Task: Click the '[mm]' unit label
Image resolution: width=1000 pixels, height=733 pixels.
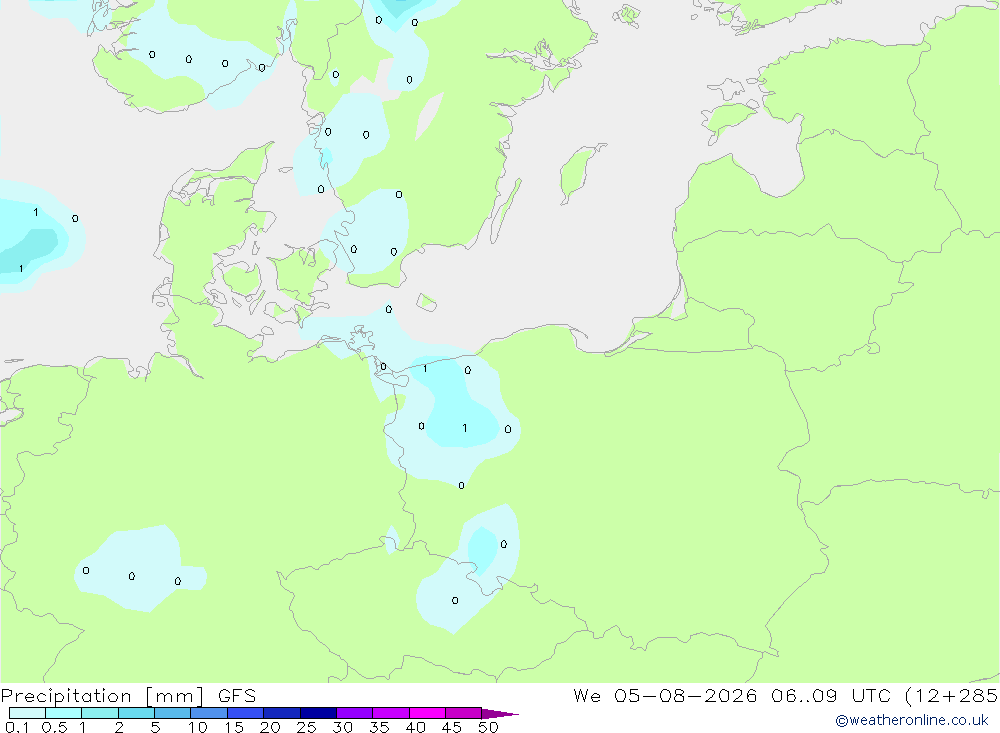Action: pyautogui.click(x=175, y=696)
